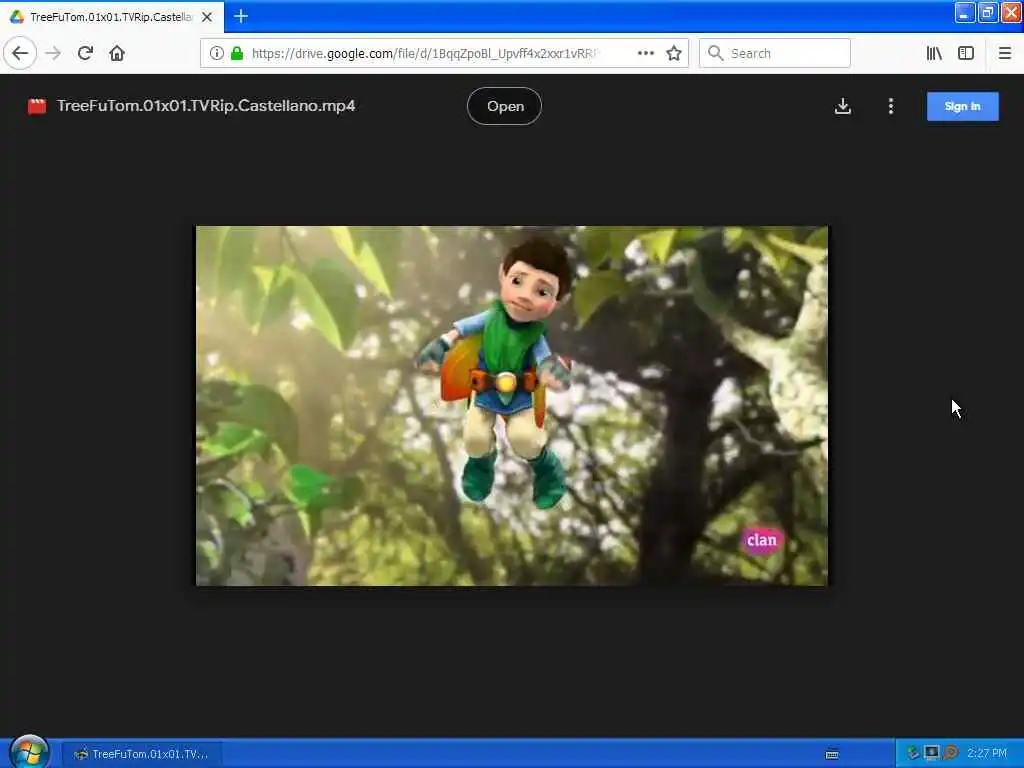Click the orange magnifier system tray icon
Image resolution: width=1024 pixels, height=768 pixels.
click(x=951, y=753)
